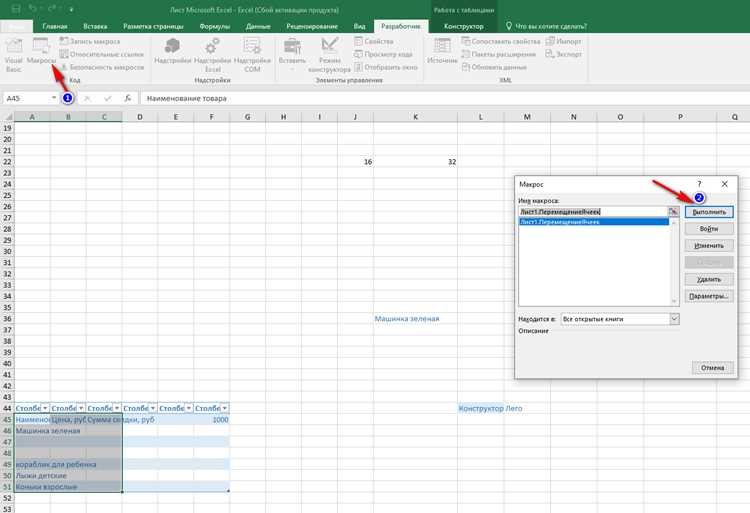
Task: Click the insert function fx icon
Action: [x=128, y=98]
